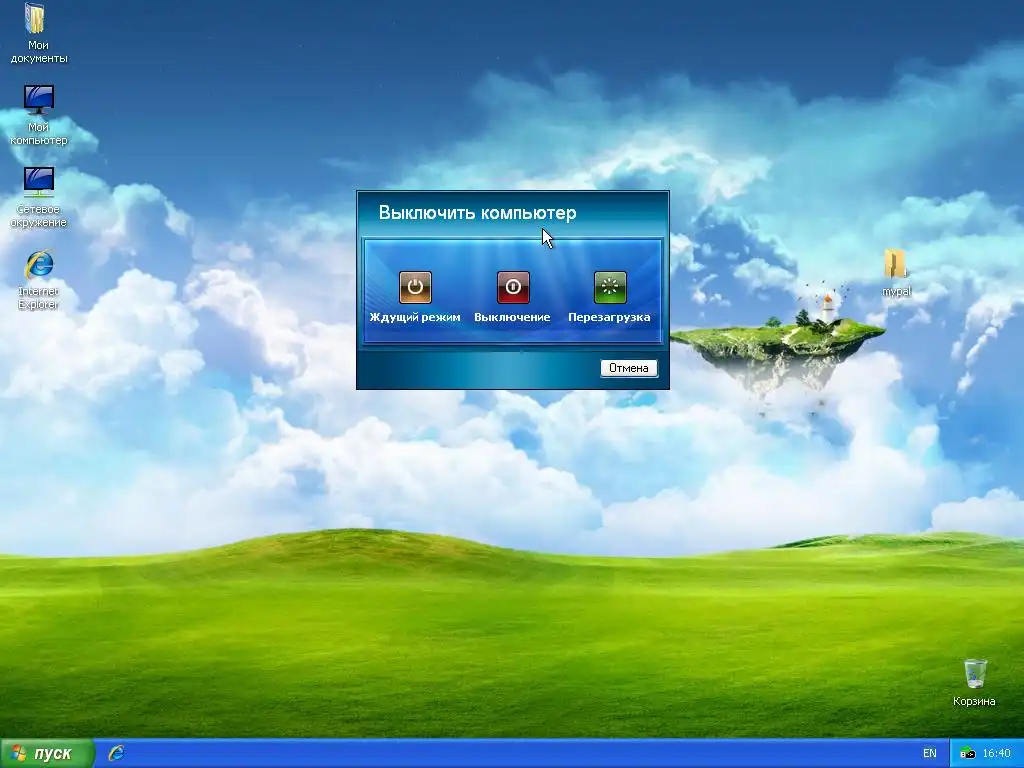The width and height of the screenshot is (1024, 768).
Task: Click the network tray icon
Action: (967, 754)
